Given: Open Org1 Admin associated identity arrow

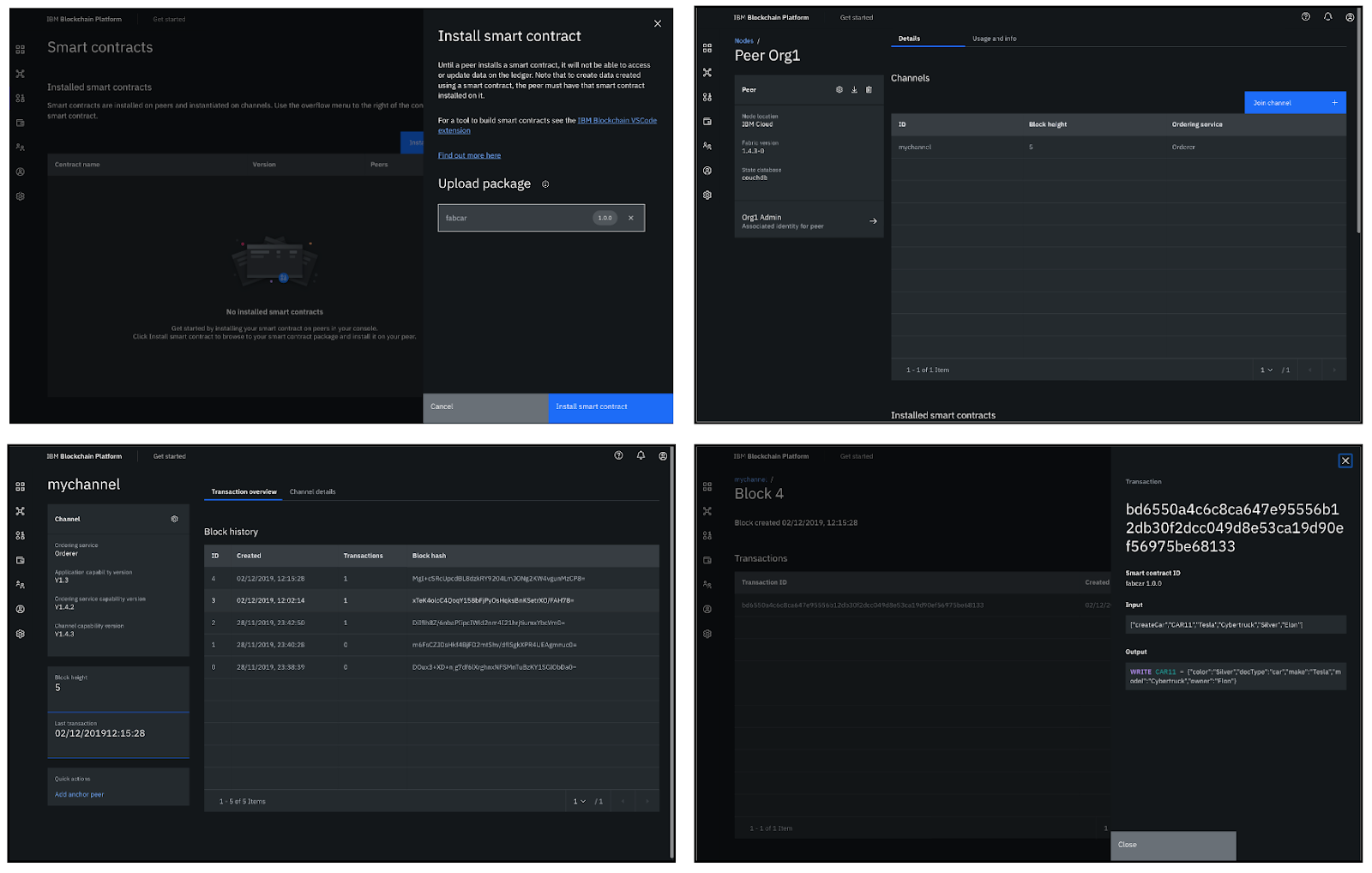Looking at the screenshot, I should 873,221.
